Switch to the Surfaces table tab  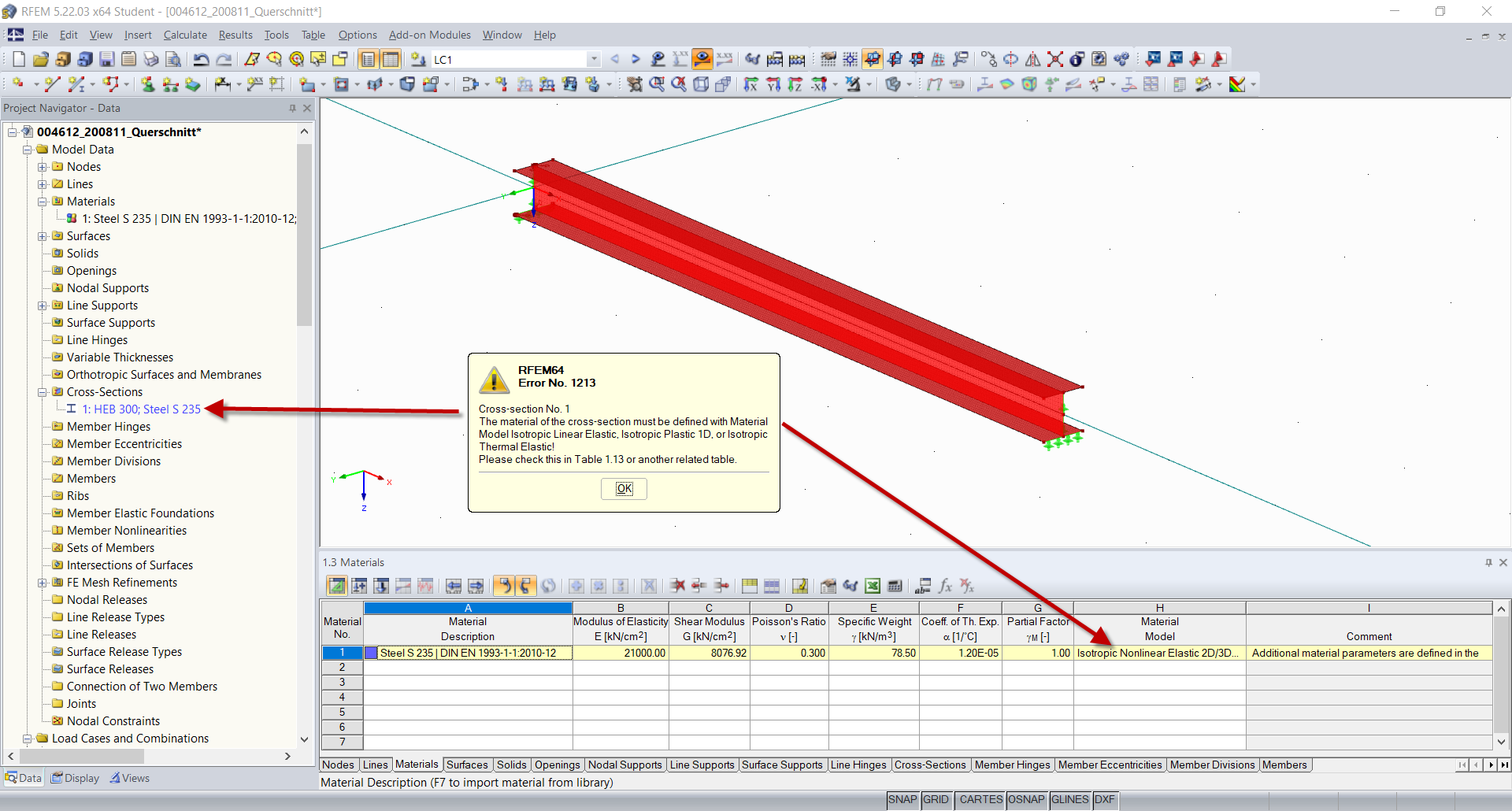[467, 765]
